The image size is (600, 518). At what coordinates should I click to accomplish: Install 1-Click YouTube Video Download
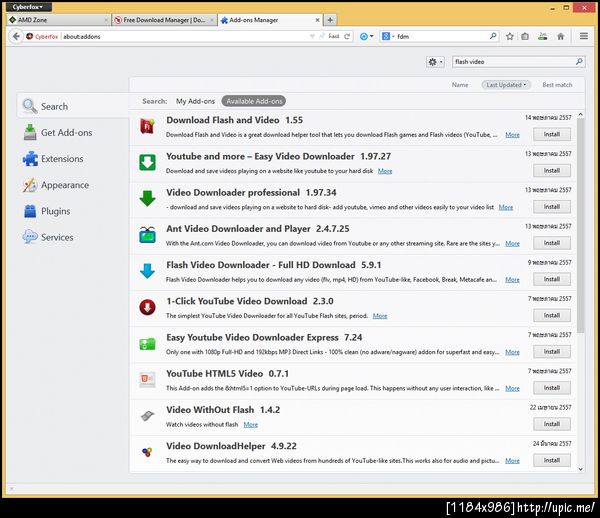[x=552, y=315]
